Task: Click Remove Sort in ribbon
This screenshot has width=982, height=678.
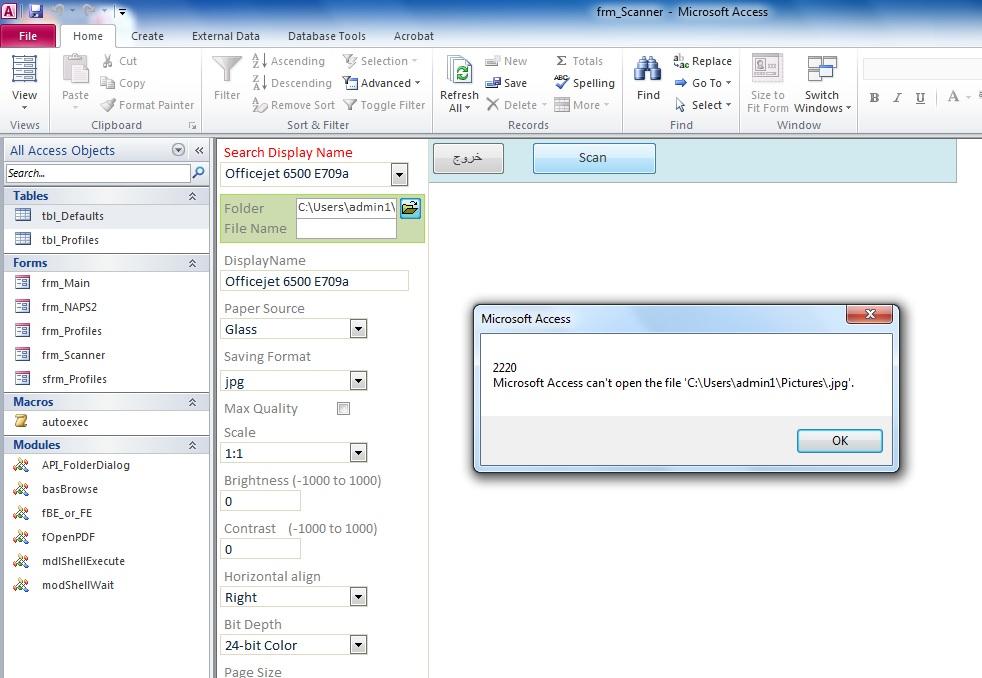Action: pyautogui.click(x=293, y=105)
